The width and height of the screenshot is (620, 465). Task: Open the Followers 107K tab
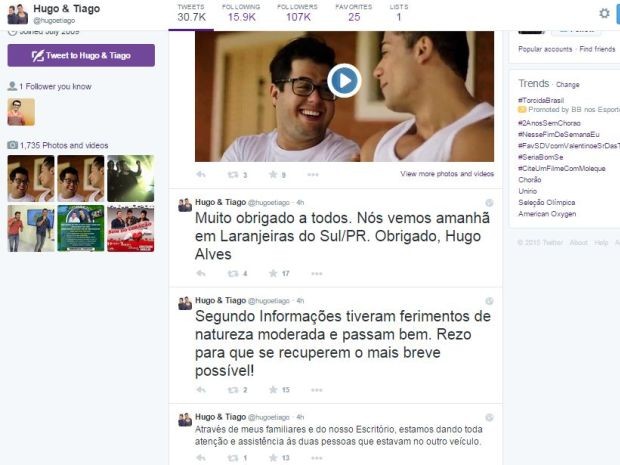coord(297,13)
